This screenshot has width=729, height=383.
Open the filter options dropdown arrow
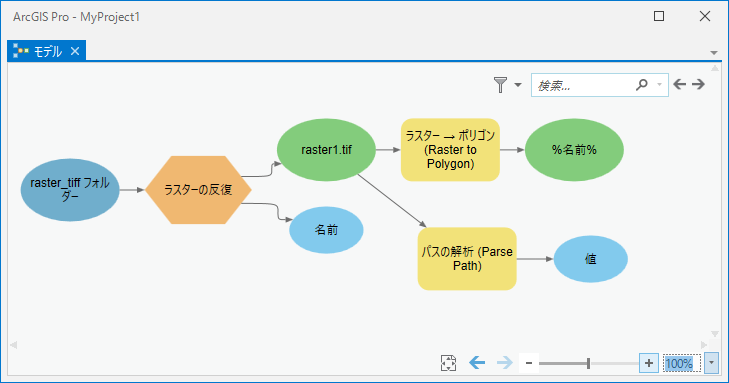click(518, 85)
